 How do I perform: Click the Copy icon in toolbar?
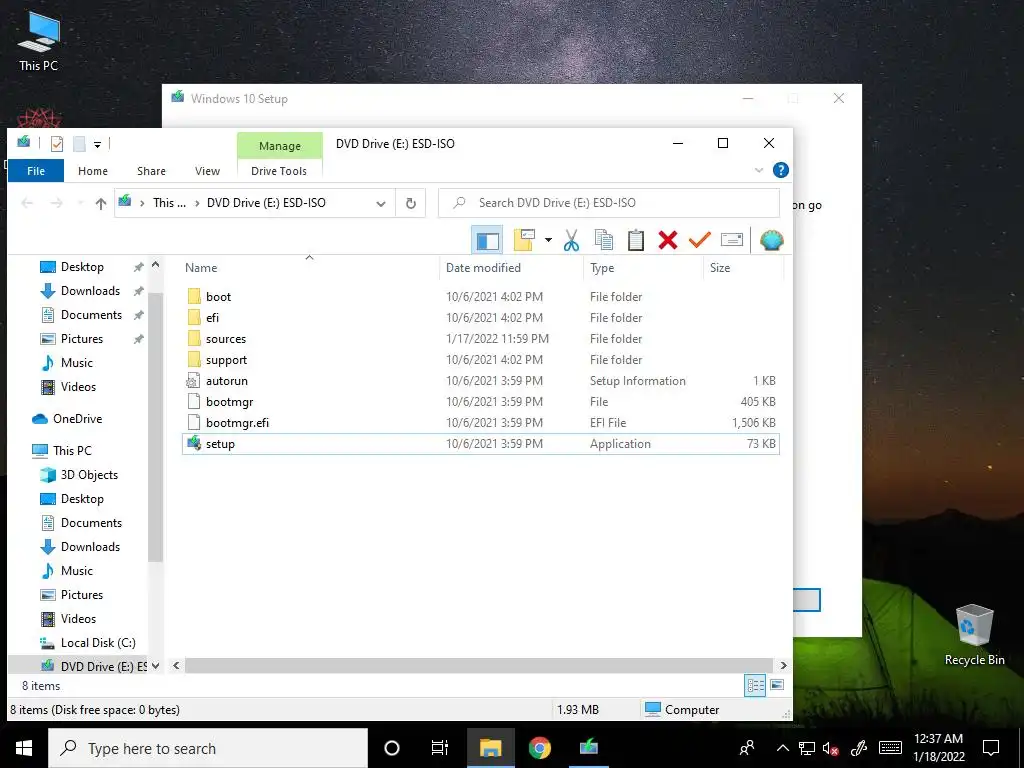point(603,240)
